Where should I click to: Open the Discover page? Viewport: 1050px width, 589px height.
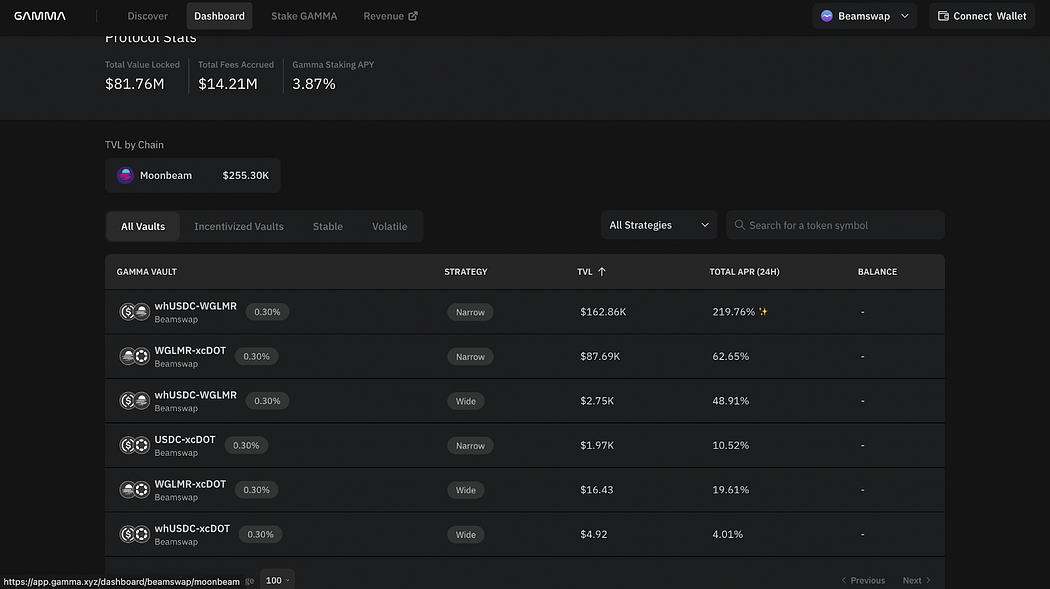click(x=147, y=16)
